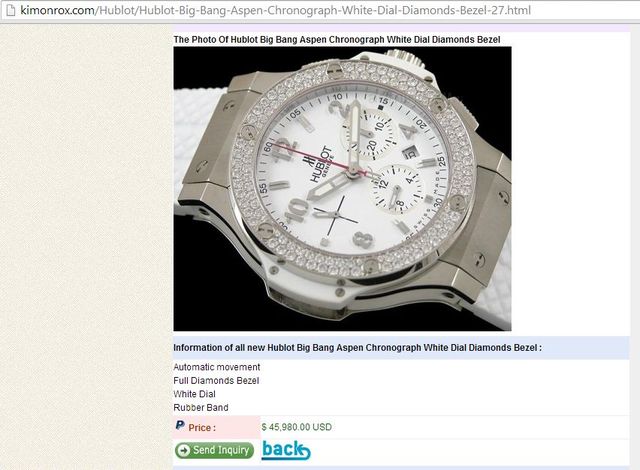Viewport: 640px width, 470px height.
Task: Click the Automatic movement line
Action: coord(217,367)
